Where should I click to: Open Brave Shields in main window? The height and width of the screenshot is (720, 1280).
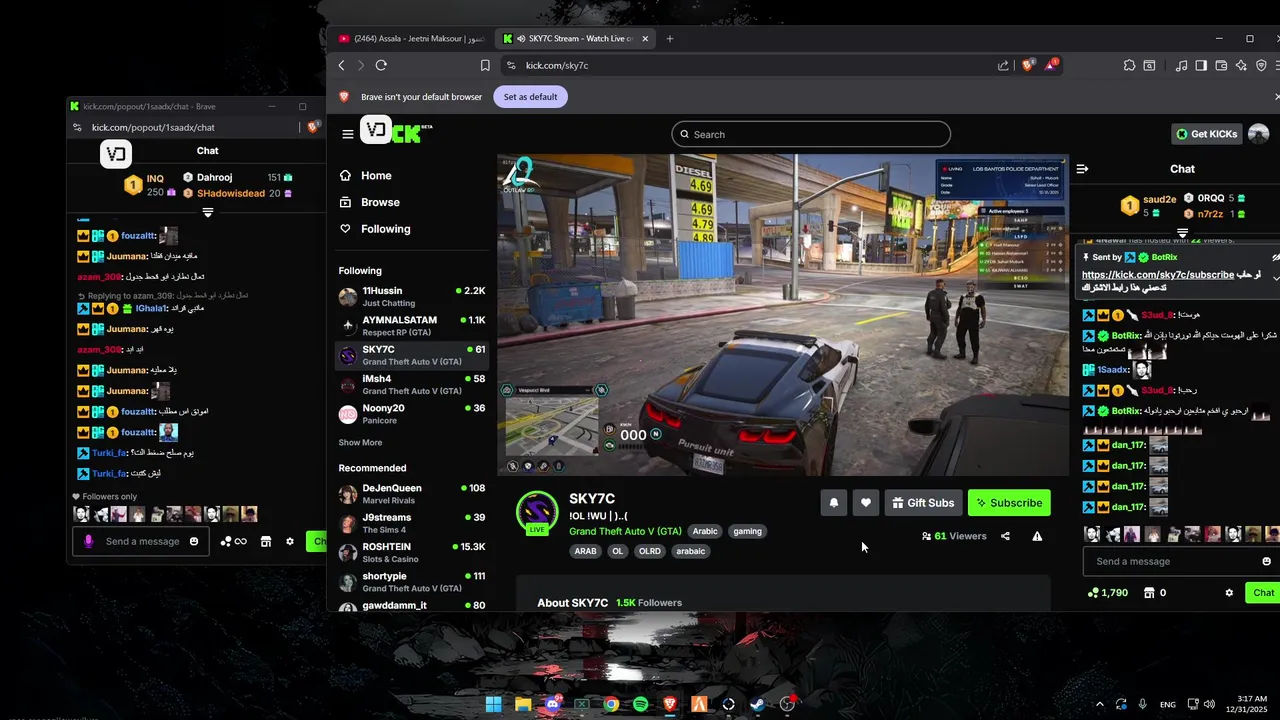[1027, 65]
